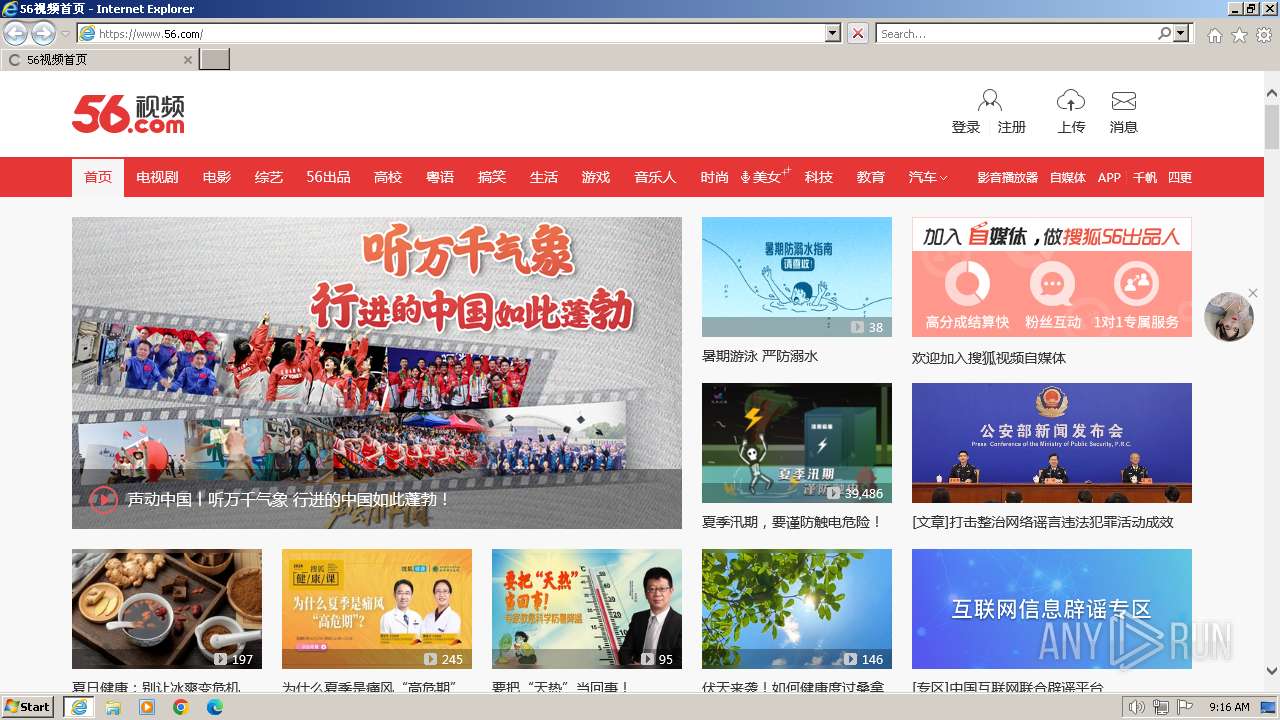Open the 科技 nav item
This screenshot has width=1280, height=720.
click(x=819, y=177)
